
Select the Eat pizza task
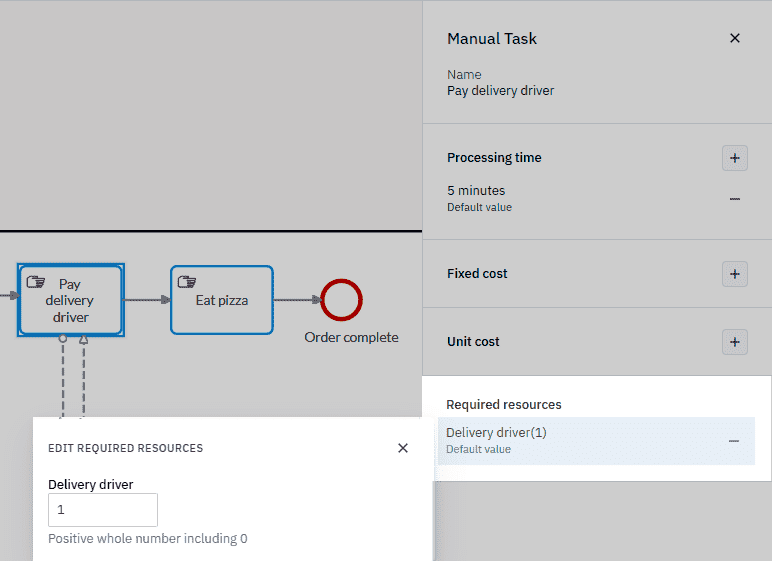(x=222, y=300)
